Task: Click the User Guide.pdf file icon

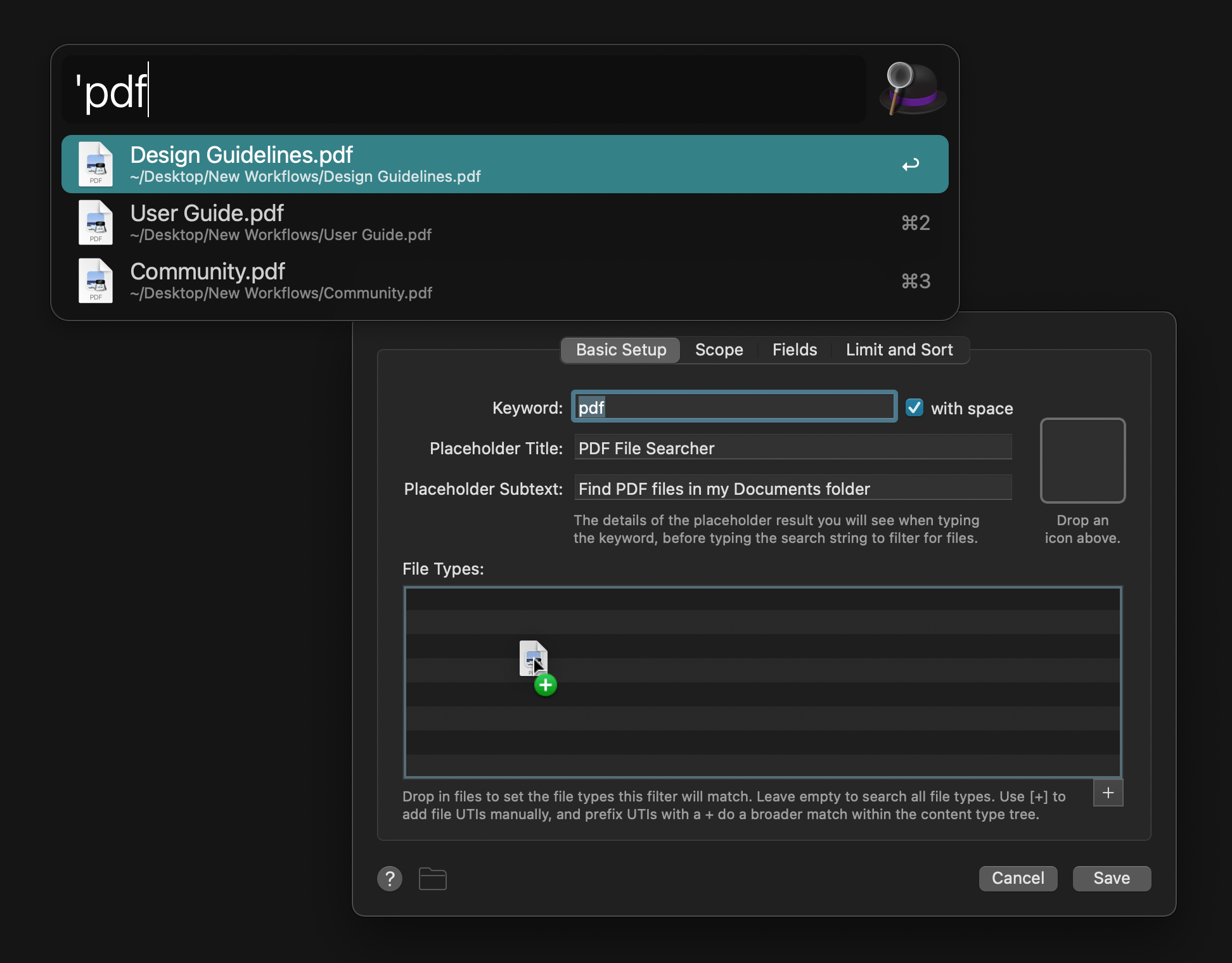Action: tap(95, 222)
